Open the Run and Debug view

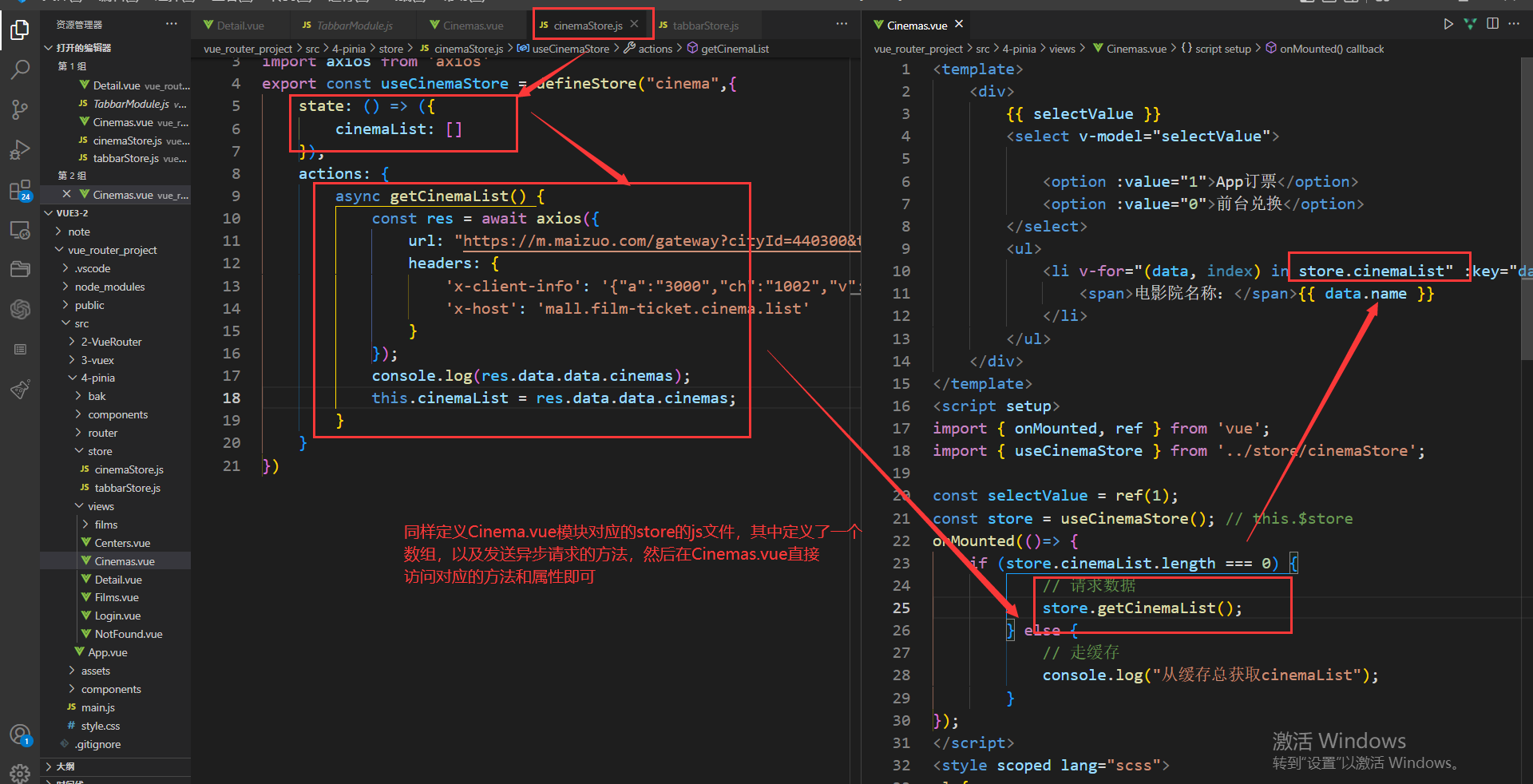pos(20,149)
